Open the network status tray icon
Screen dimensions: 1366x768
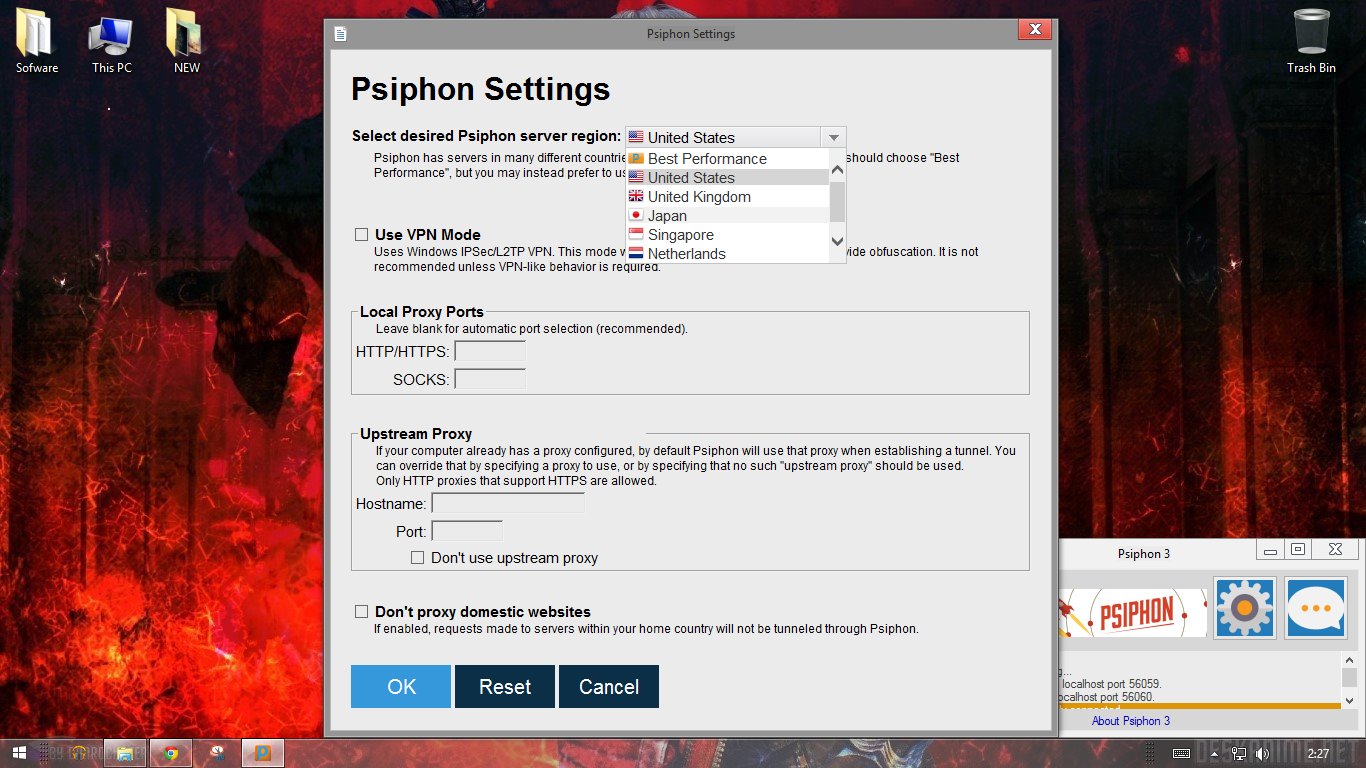[1239, 753]
